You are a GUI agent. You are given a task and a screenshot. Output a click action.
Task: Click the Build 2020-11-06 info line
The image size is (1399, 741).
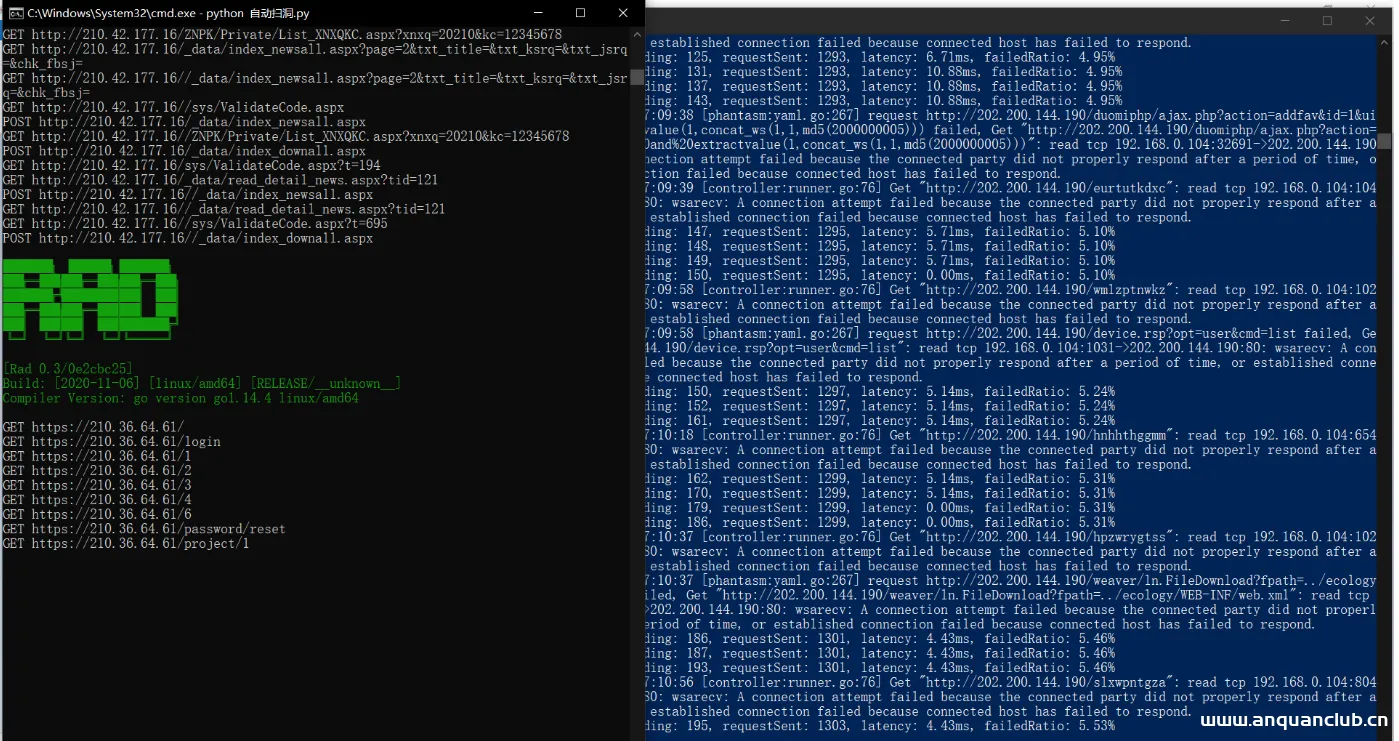201,384
